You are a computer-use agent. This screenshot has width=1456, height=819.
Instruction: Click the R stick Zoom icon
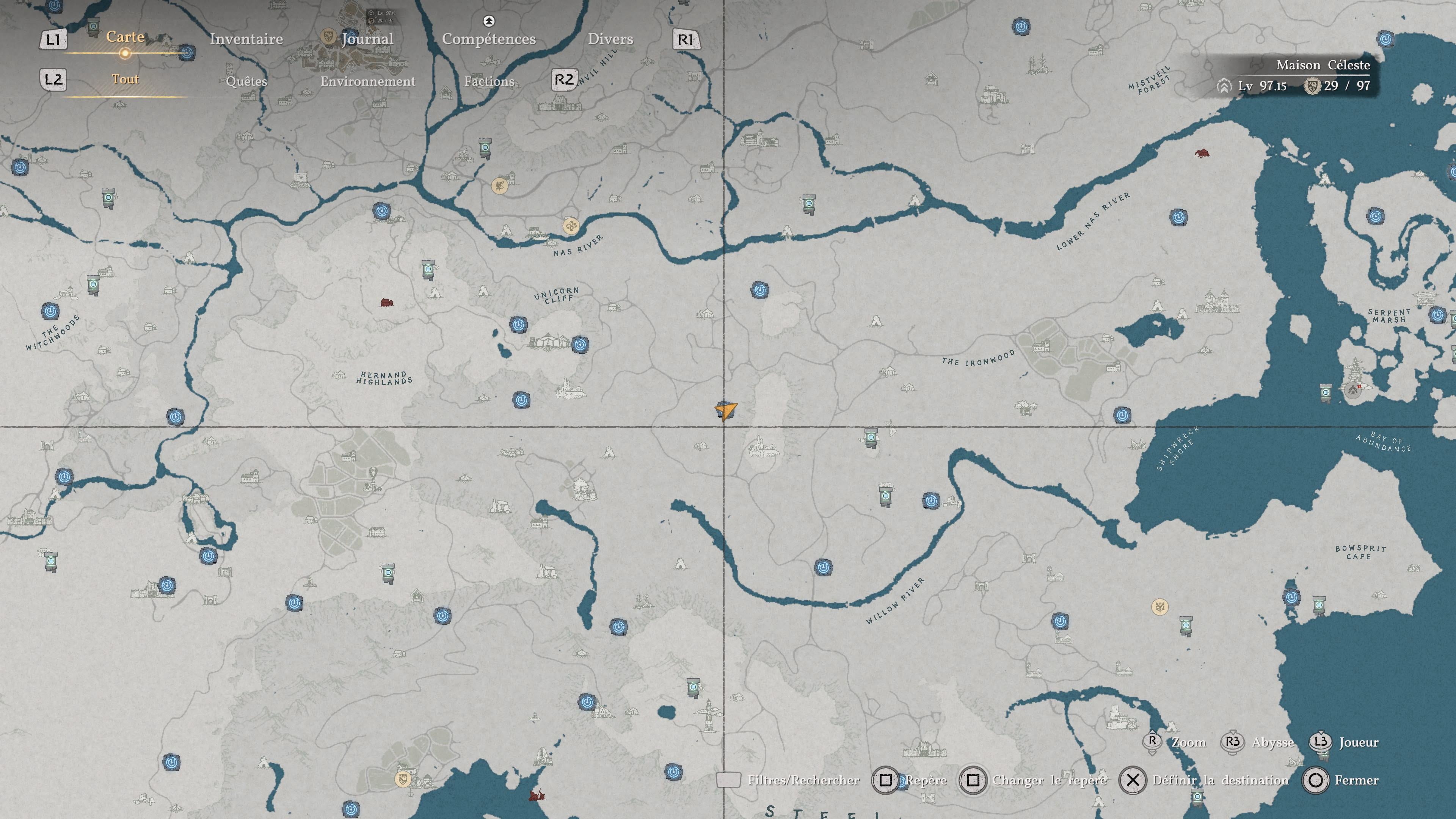(x=1152, y=742)
